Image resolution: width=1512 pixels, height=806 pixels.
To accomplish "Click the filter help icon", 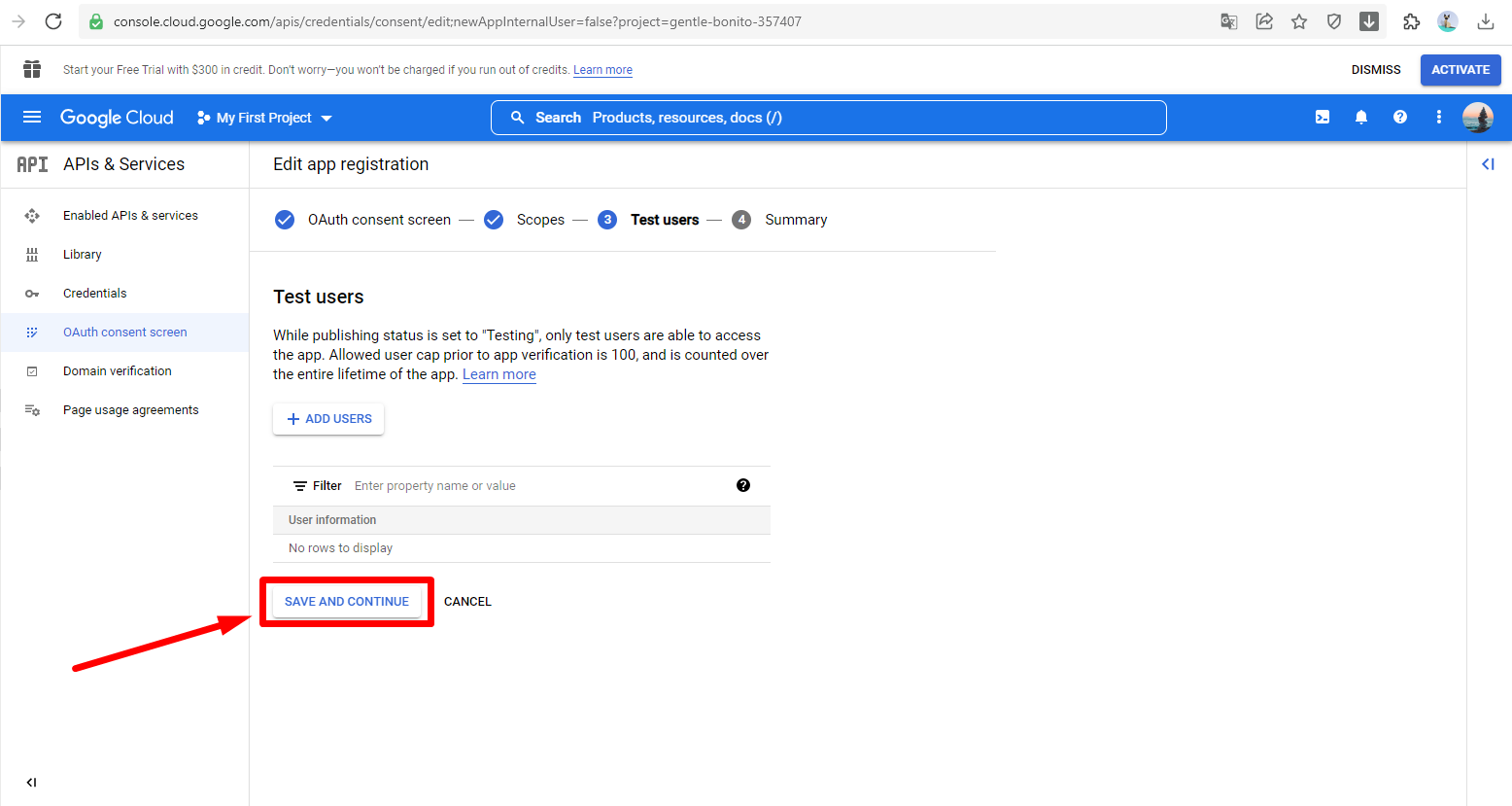I will point(743,486).
